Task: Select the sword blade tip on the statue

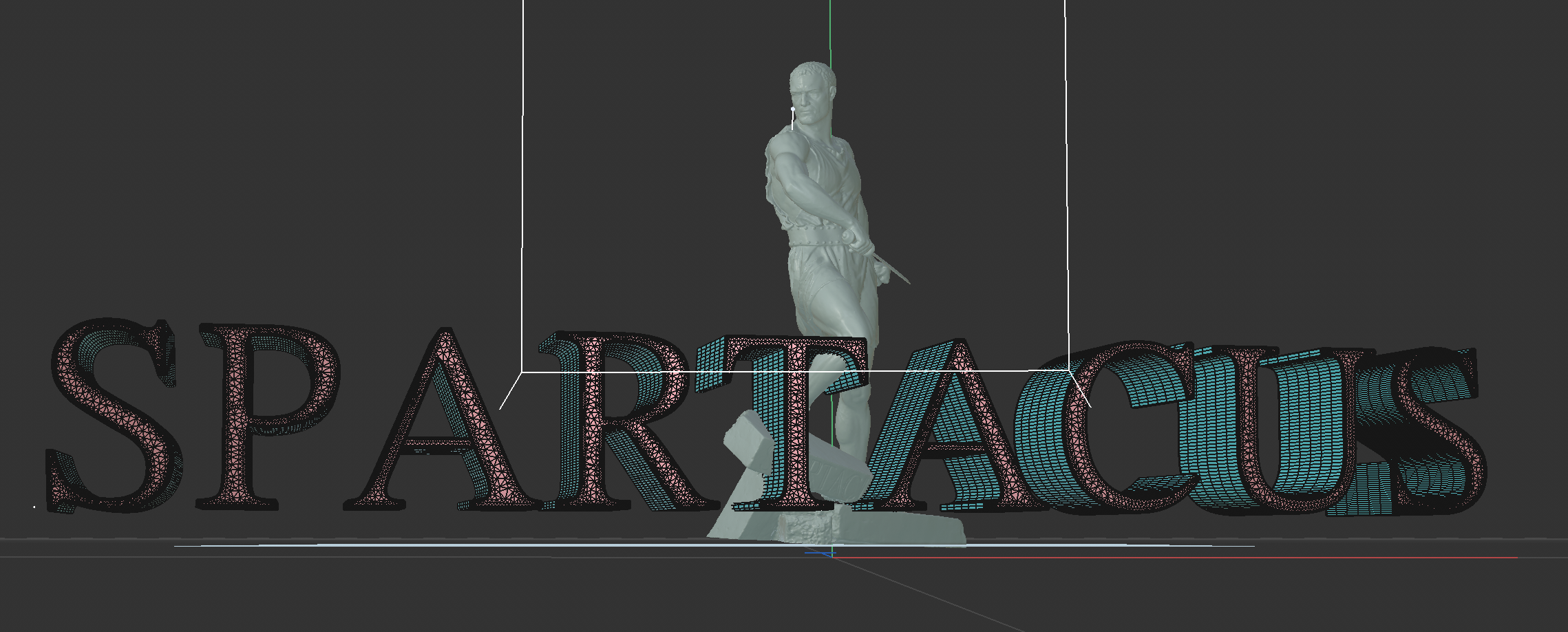Action: tap(906, 280)
